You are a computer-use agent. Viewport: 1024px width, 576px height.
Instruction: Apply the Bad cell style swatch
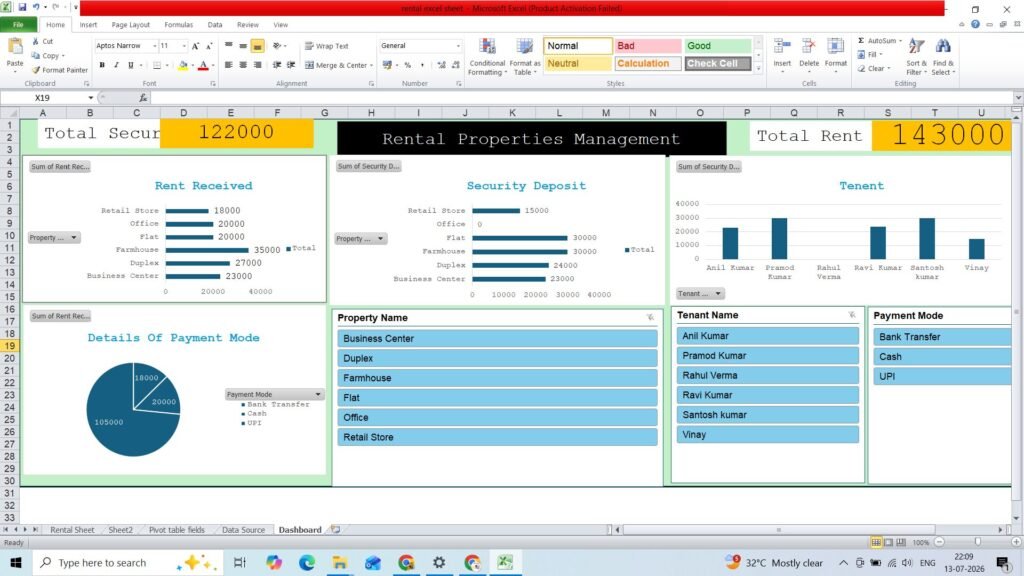pos(648,46)
